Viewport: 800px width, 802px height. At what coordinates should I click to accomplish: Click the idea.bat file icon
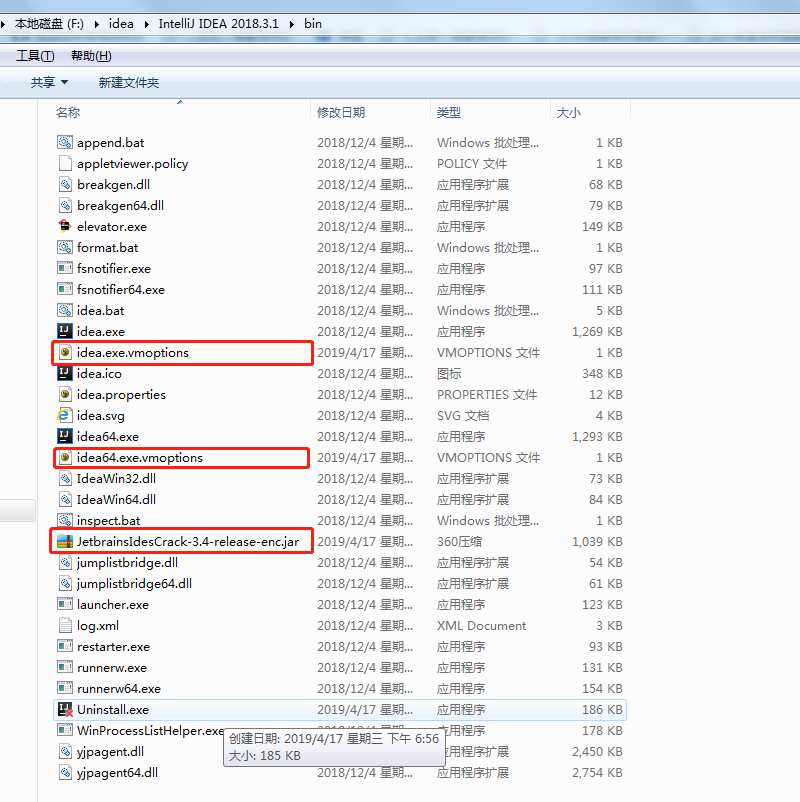point(65,310)
